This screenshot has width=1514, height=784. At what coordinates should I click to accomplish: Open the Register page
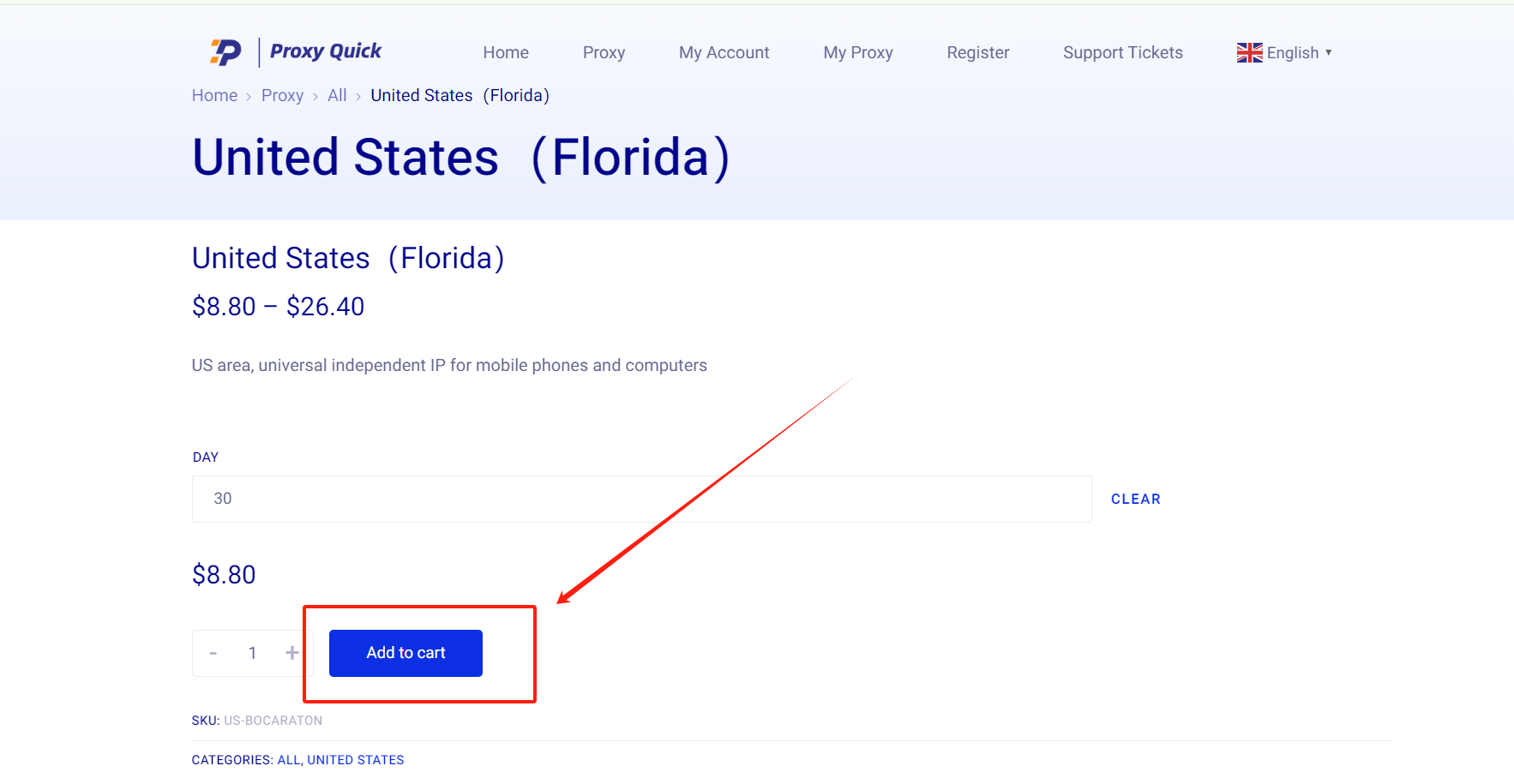pyautogui.click(x=978, y=52)
